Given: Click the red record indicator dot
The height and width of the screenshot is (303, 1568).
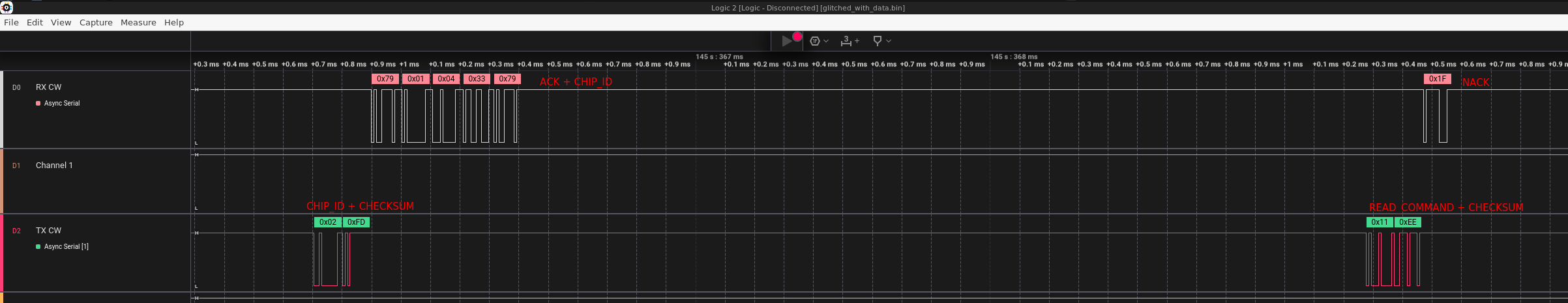Looking at the screenshot, I should (x=797, y=36).
